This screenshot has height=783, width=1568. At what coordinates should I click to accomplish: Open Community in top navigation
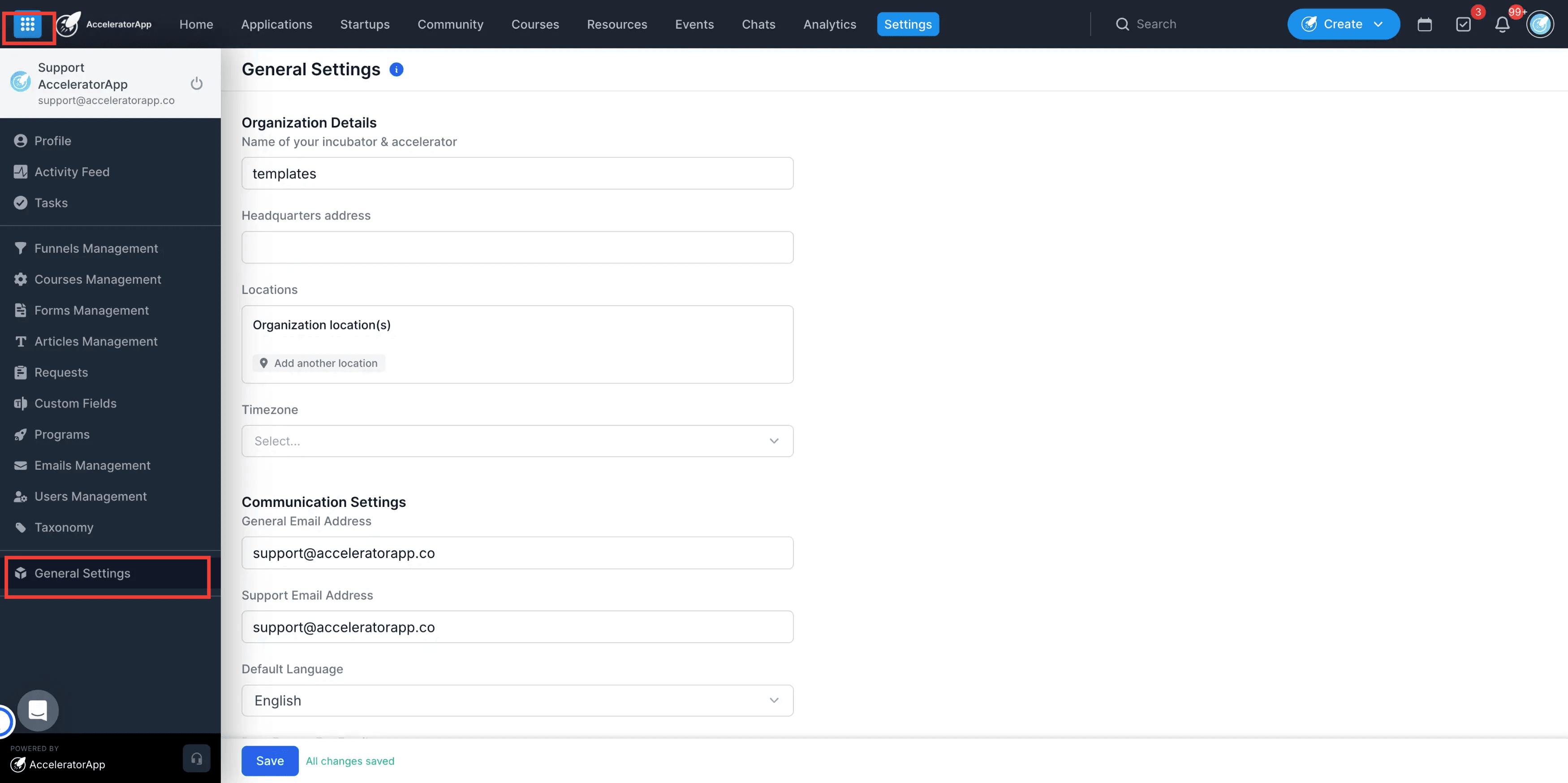tap(450, 24)
